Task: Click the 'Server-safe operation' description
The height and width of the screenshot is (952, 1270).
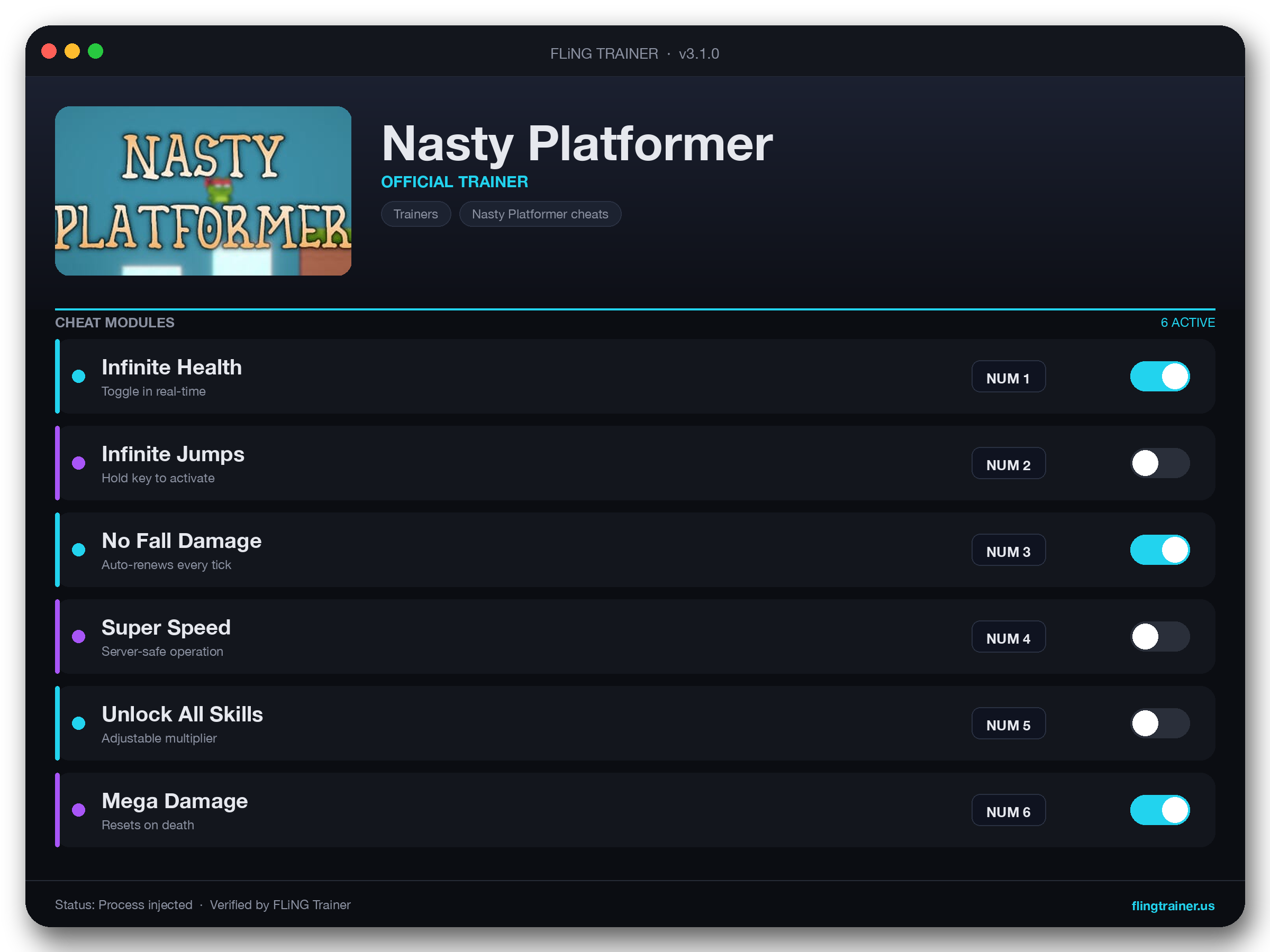Action: (x=162, y=651)
